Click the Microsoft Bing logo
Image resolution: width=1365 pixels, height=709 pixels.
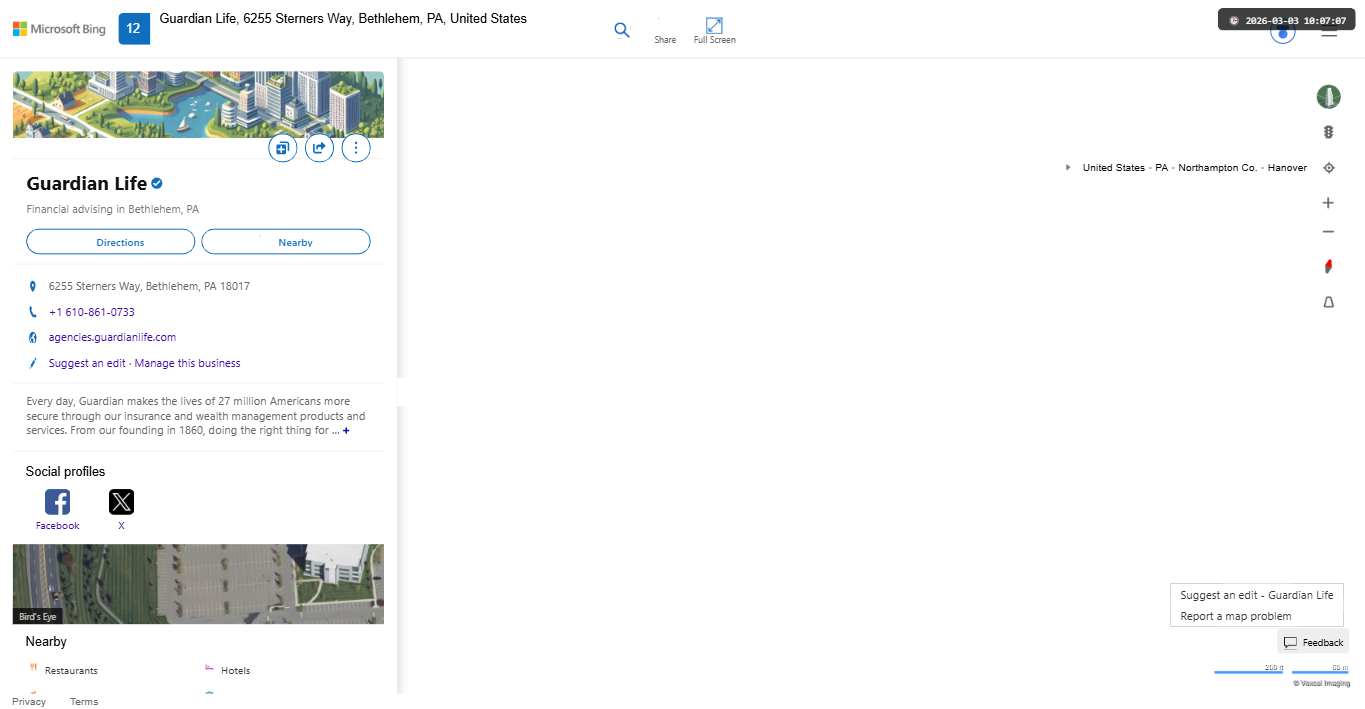59,29
